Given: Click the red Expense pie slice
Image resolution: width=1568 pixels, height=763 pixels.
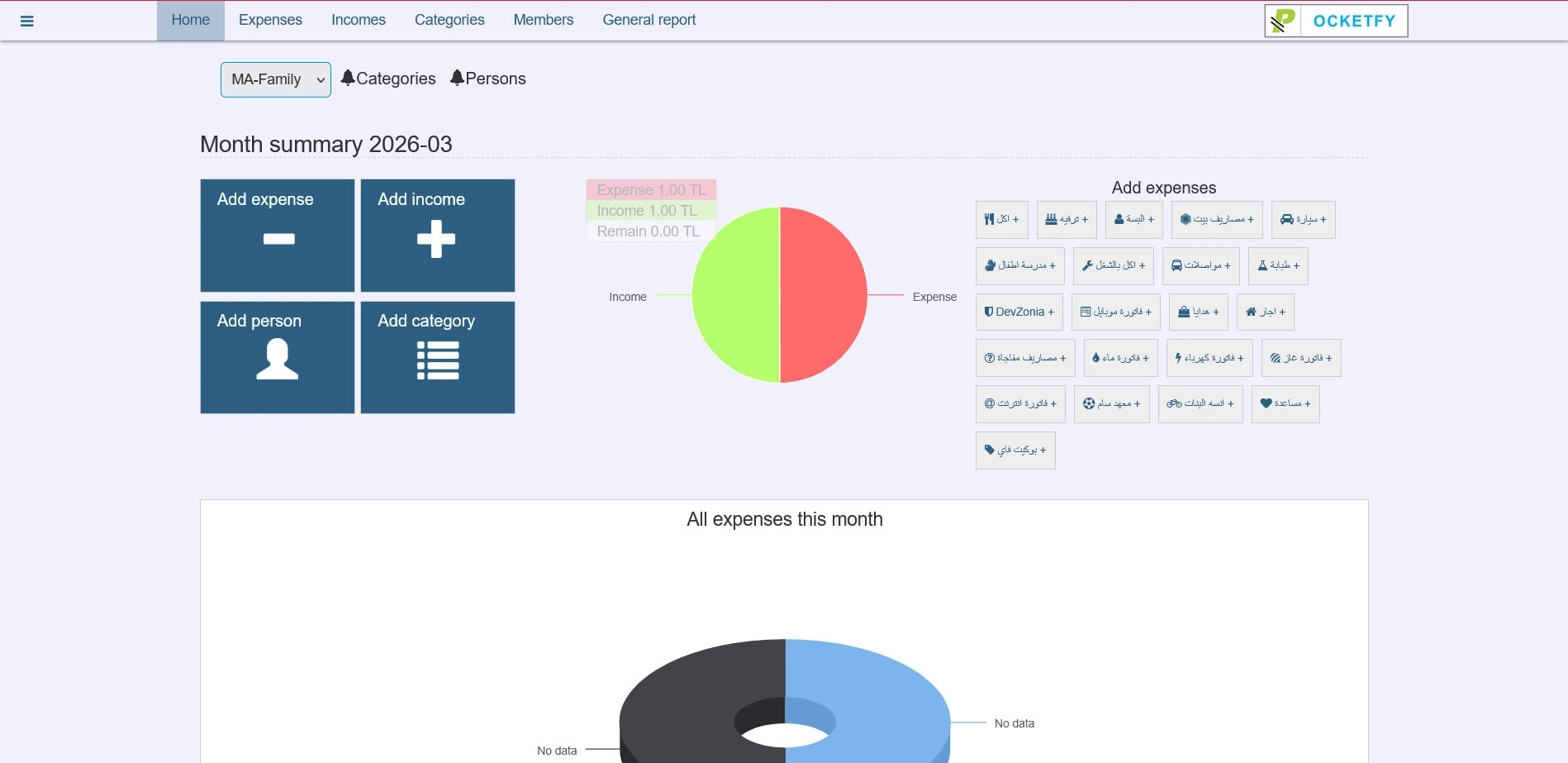Looking at the screenshot, I should coord(823,295).
